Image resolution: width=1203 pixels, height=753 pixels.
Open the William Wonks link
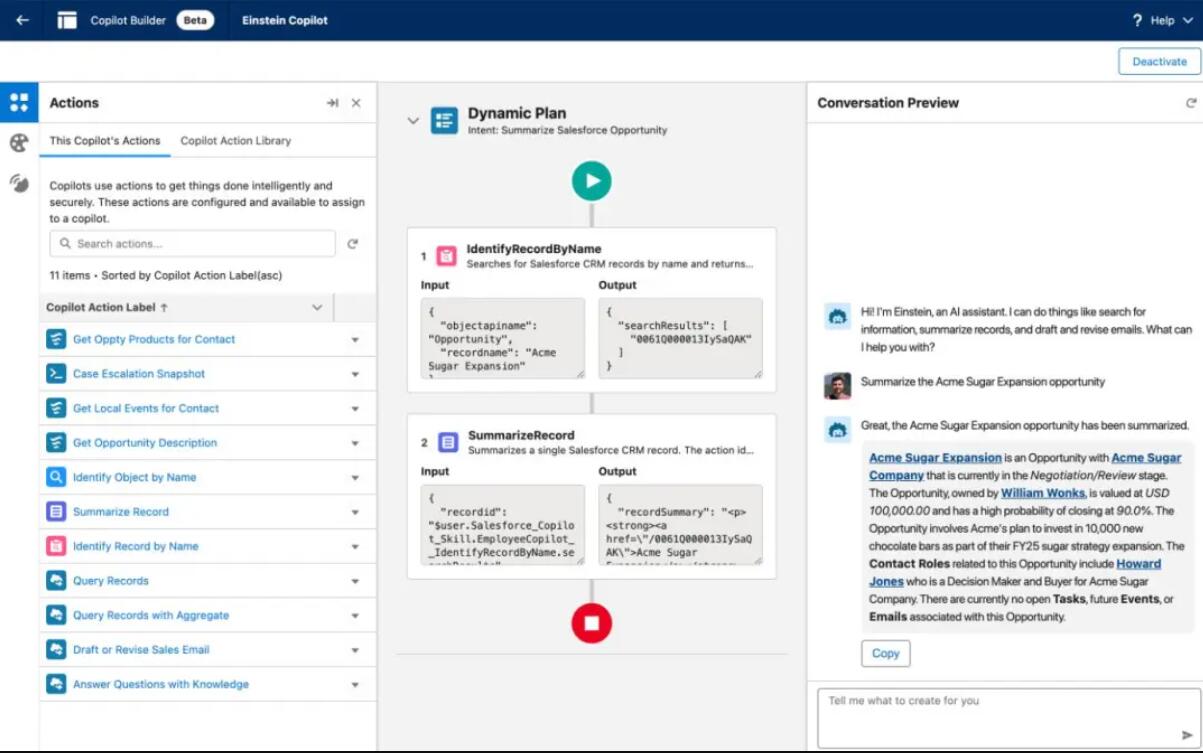click(1042, 493)
